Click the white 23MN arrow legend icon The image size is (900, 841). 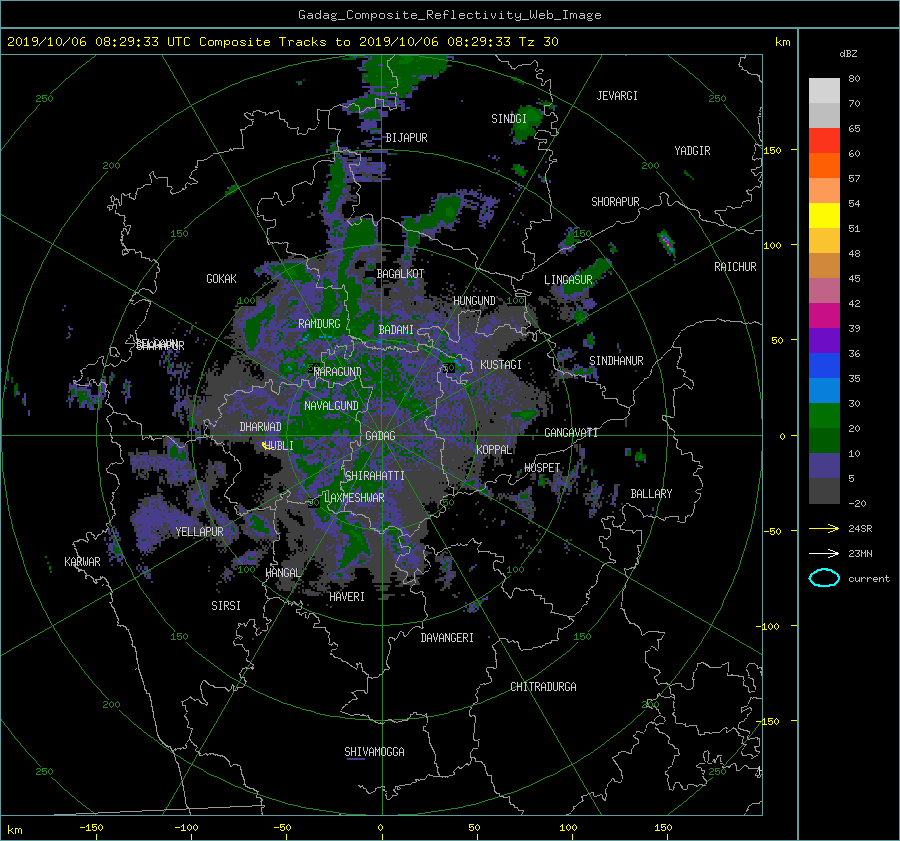point(824,553)
